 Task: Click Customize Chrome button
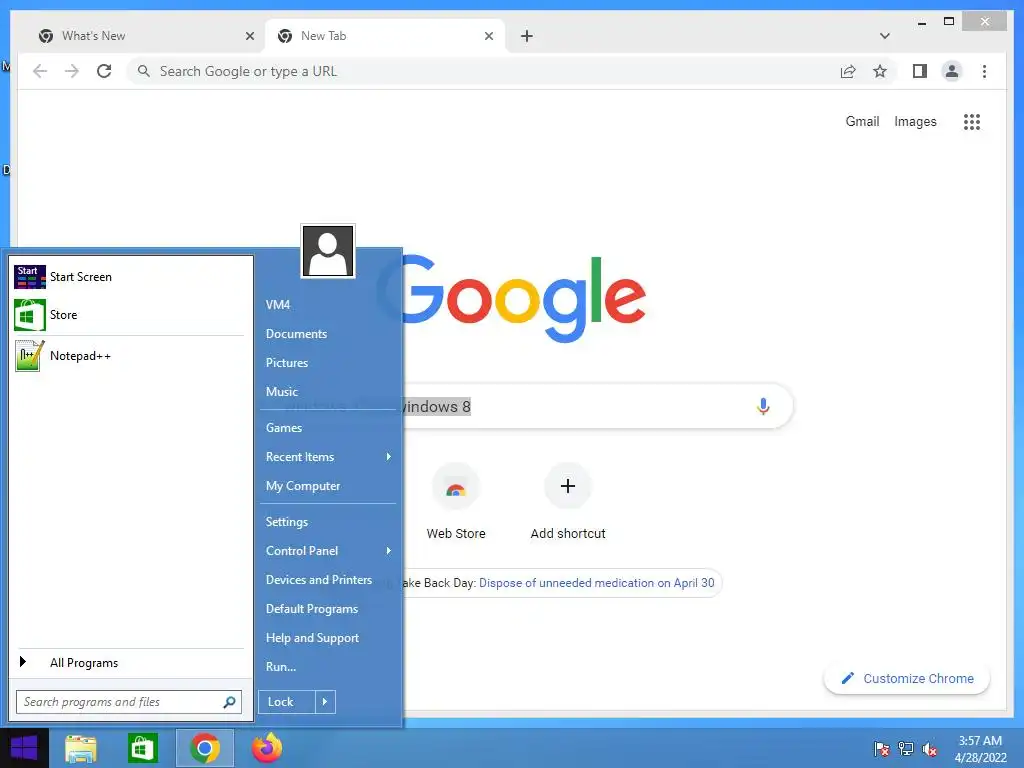click(907, 679)
